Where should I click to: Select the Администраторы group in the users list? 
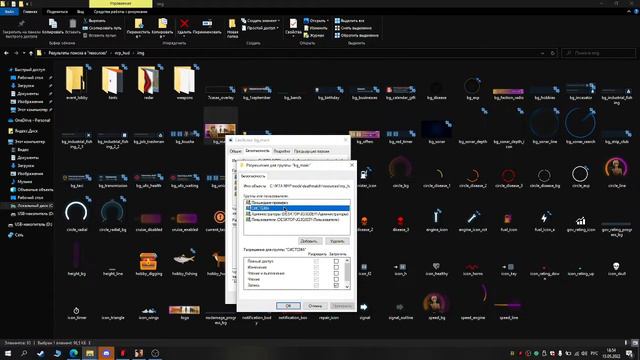tap(297, 214)
